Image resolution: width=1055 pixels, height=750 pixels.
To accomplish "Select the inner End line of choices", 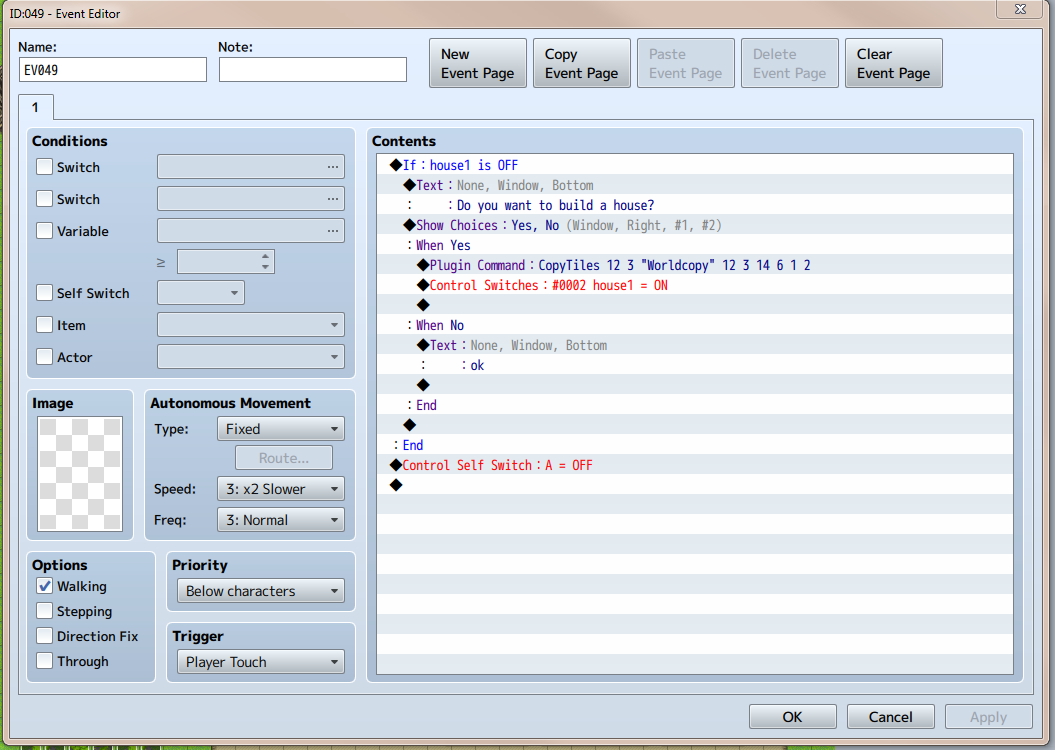I will (694, 405).
